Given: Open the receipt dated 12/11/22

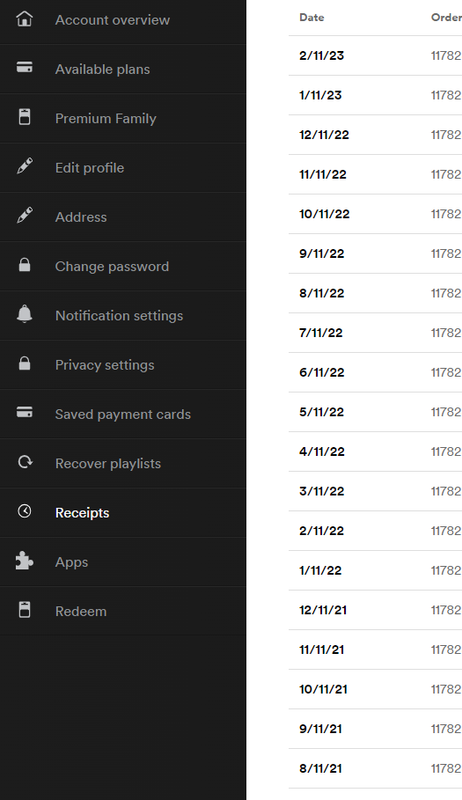Looking at the screenshot, I should click(x=375, y=135).
